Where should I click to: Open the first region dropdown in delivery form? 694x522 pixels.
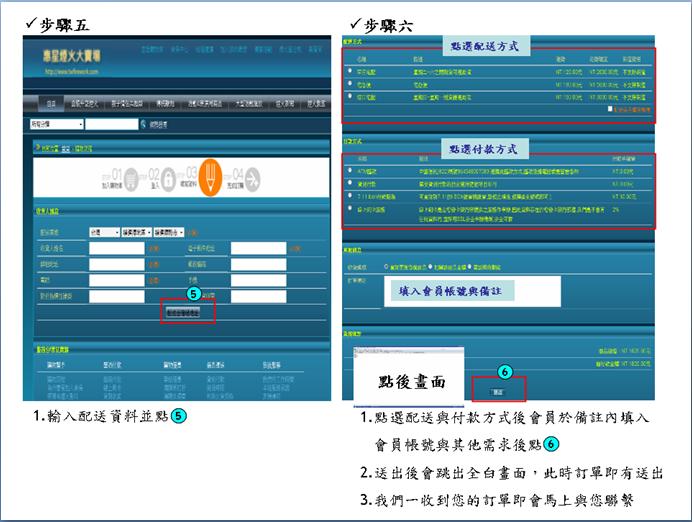104,231
